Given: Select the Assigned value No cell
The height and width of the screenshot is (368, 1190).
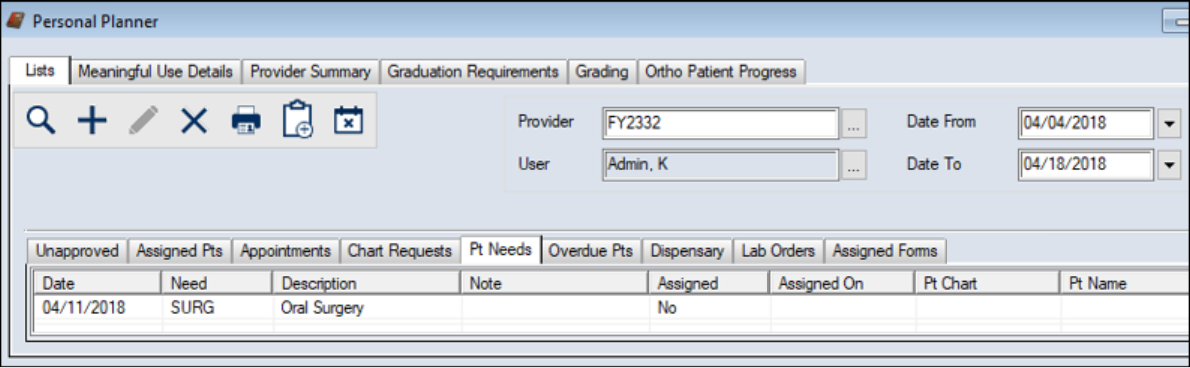Looking at the screenshot, I should (709, 308).
